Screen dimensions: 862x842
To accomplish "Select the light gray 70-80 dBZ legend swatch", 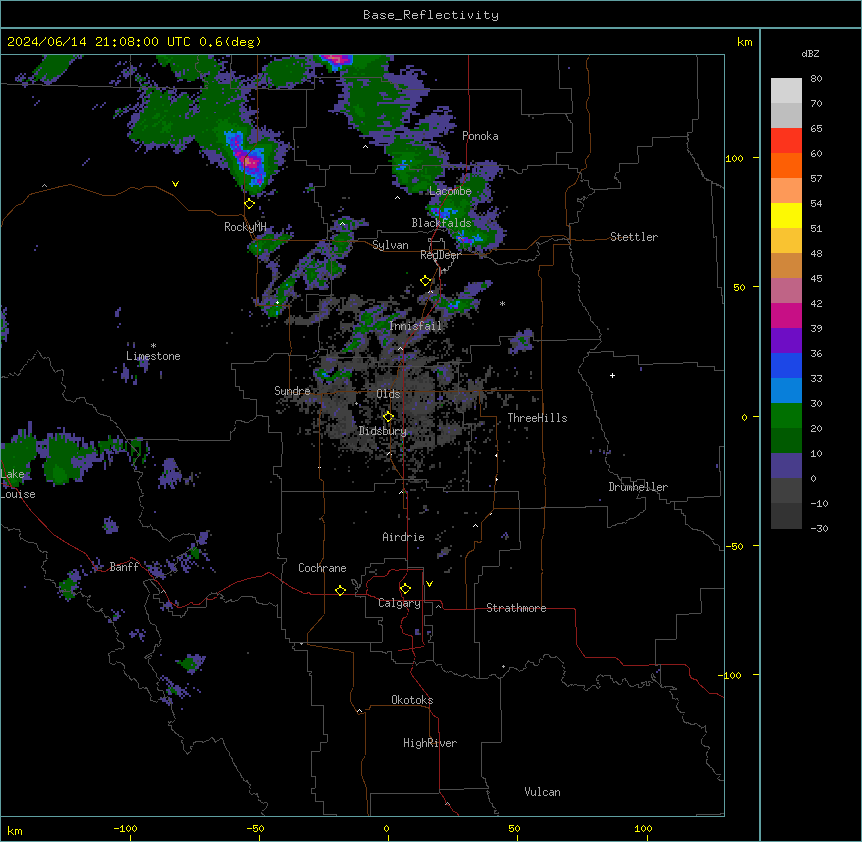I will pyautogui.click(x=786, y=90).
